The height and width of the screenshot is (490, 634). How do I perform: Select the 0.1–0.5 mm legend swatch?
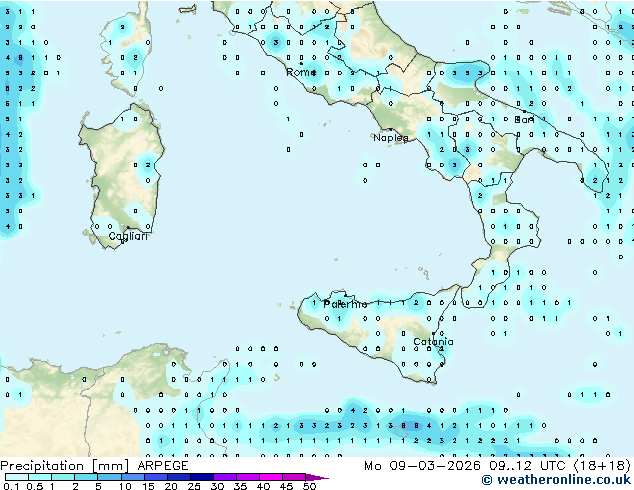point(17,477)
